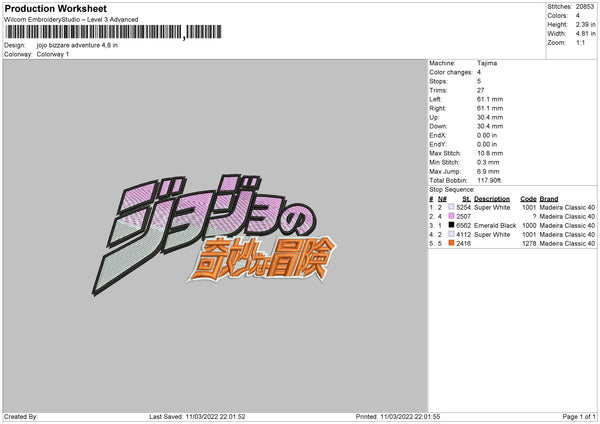The image size is (600, 424).
Task: Click the Description column header
Action: click(492, 199)
